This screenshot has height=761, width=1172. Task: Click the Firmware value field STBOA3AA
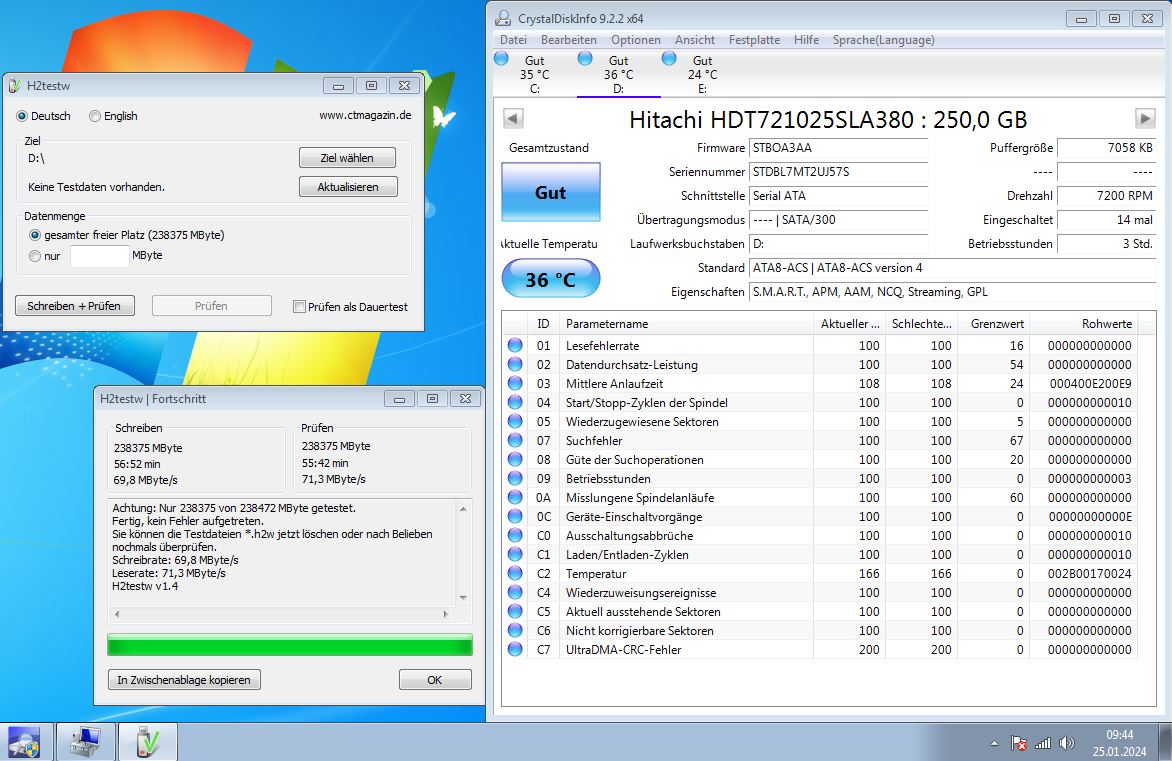point(839,148)
